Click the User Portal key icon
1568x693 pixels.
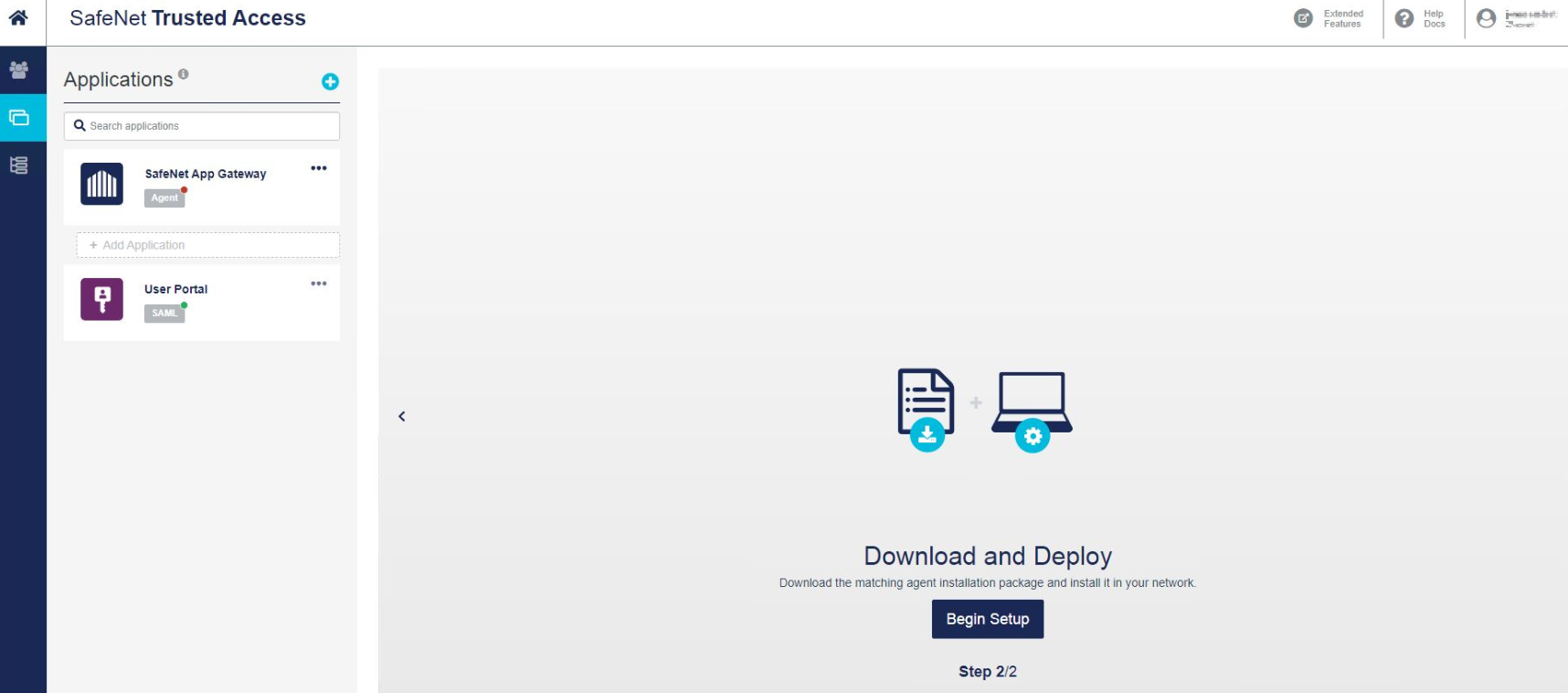pyautogui.click(x=101, y=299)
